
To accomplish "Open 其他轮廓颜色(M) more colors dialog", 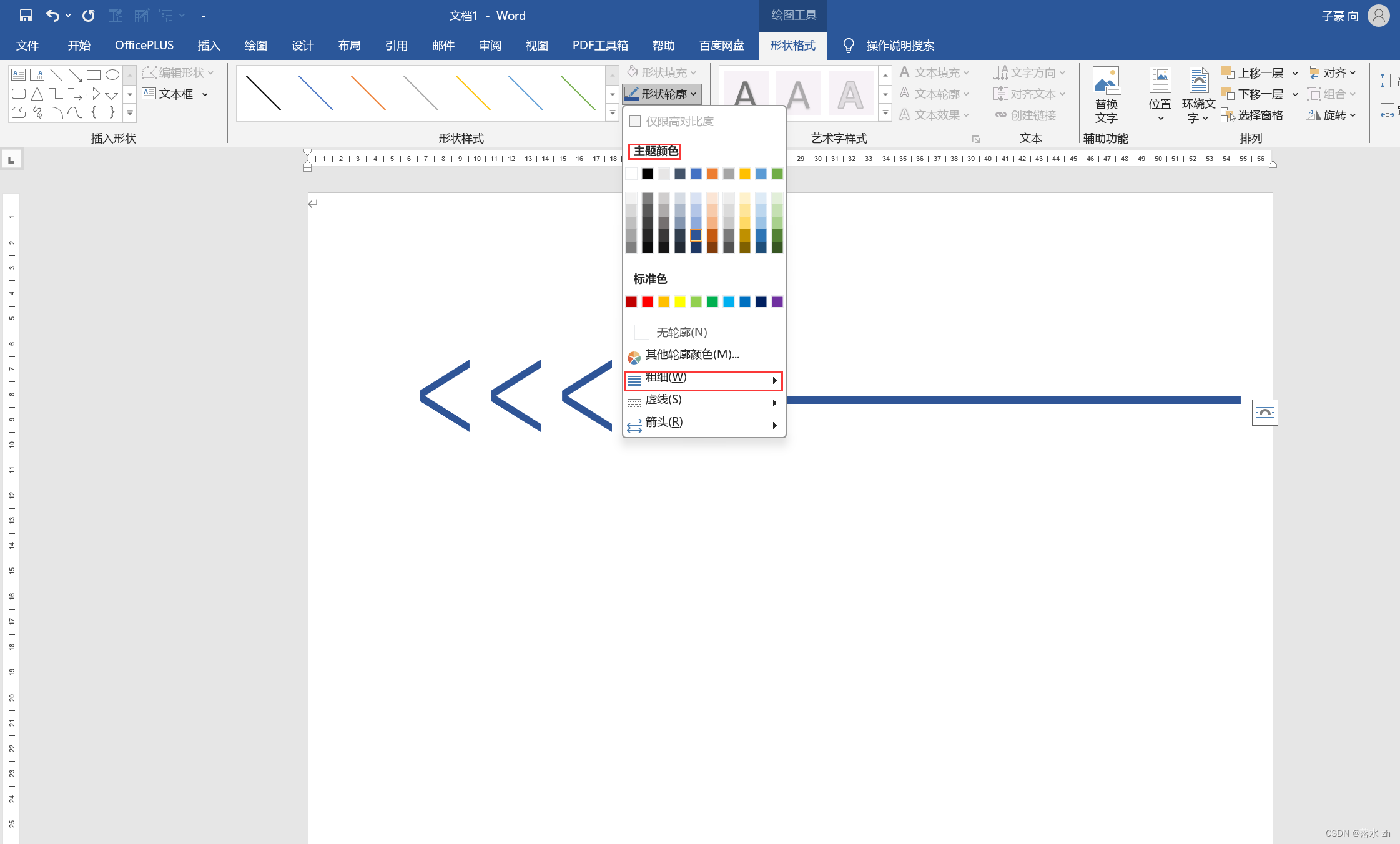I will [691, 355].
